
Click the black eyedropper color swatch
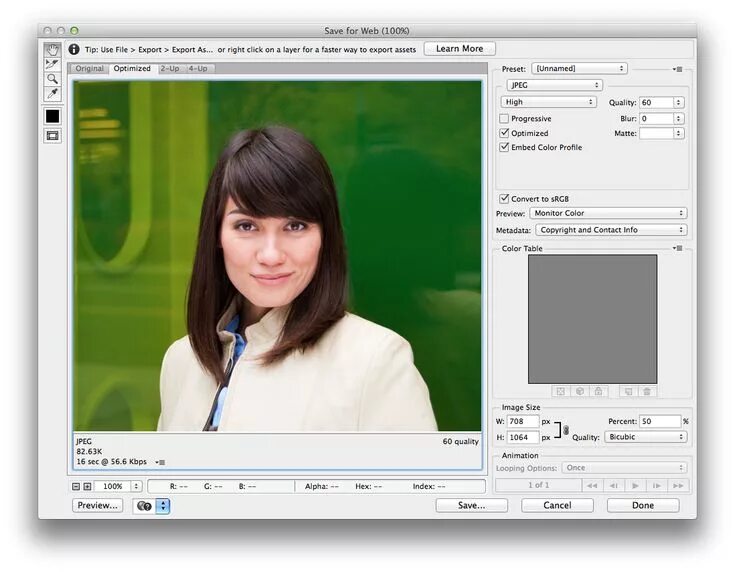(52, 116)
